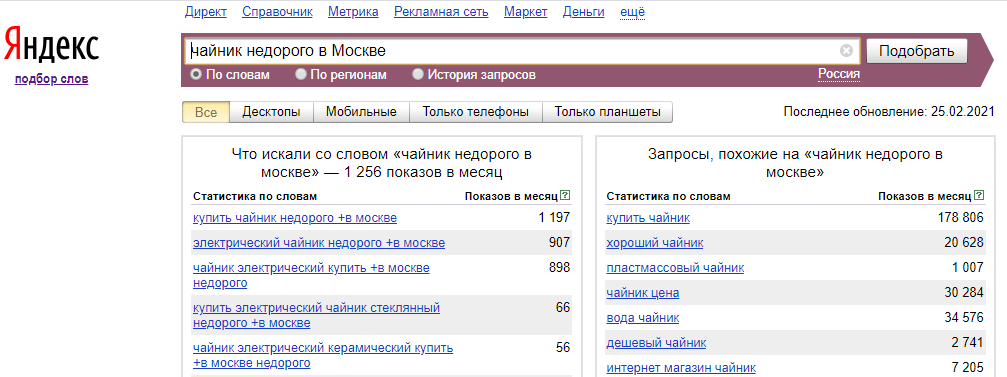
Task: Open 'чайник электрический купить +в москве недорого' query
Action: tap(311, 275)
